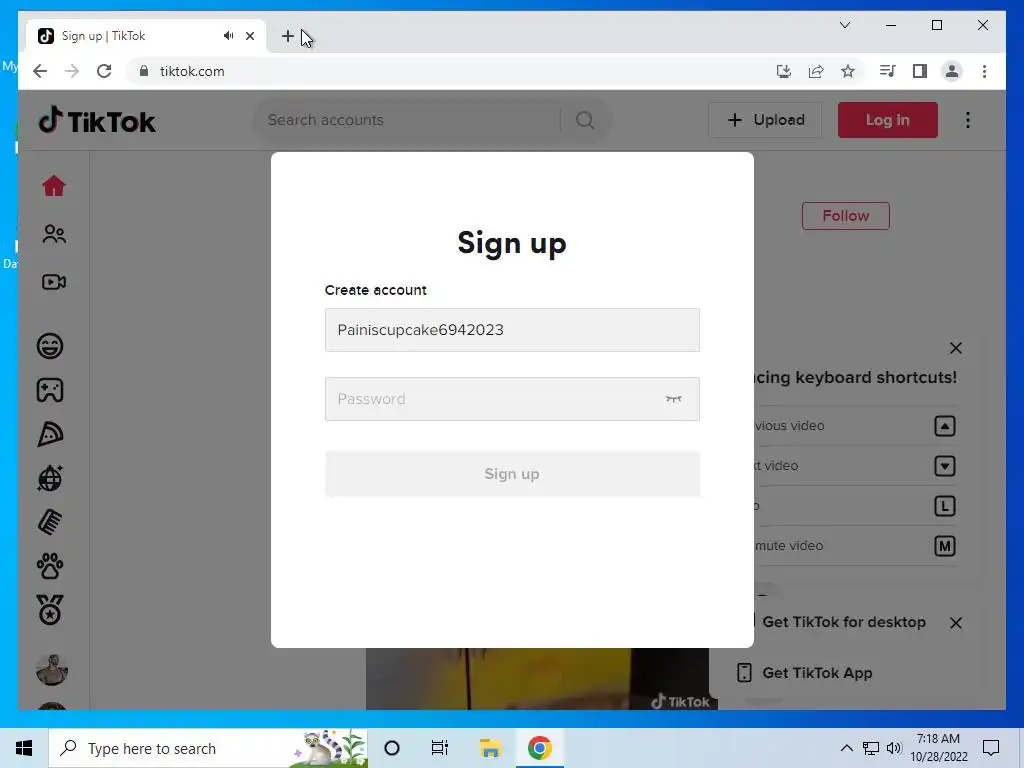Select the Comedy smiley face category icon

point(50,345)
